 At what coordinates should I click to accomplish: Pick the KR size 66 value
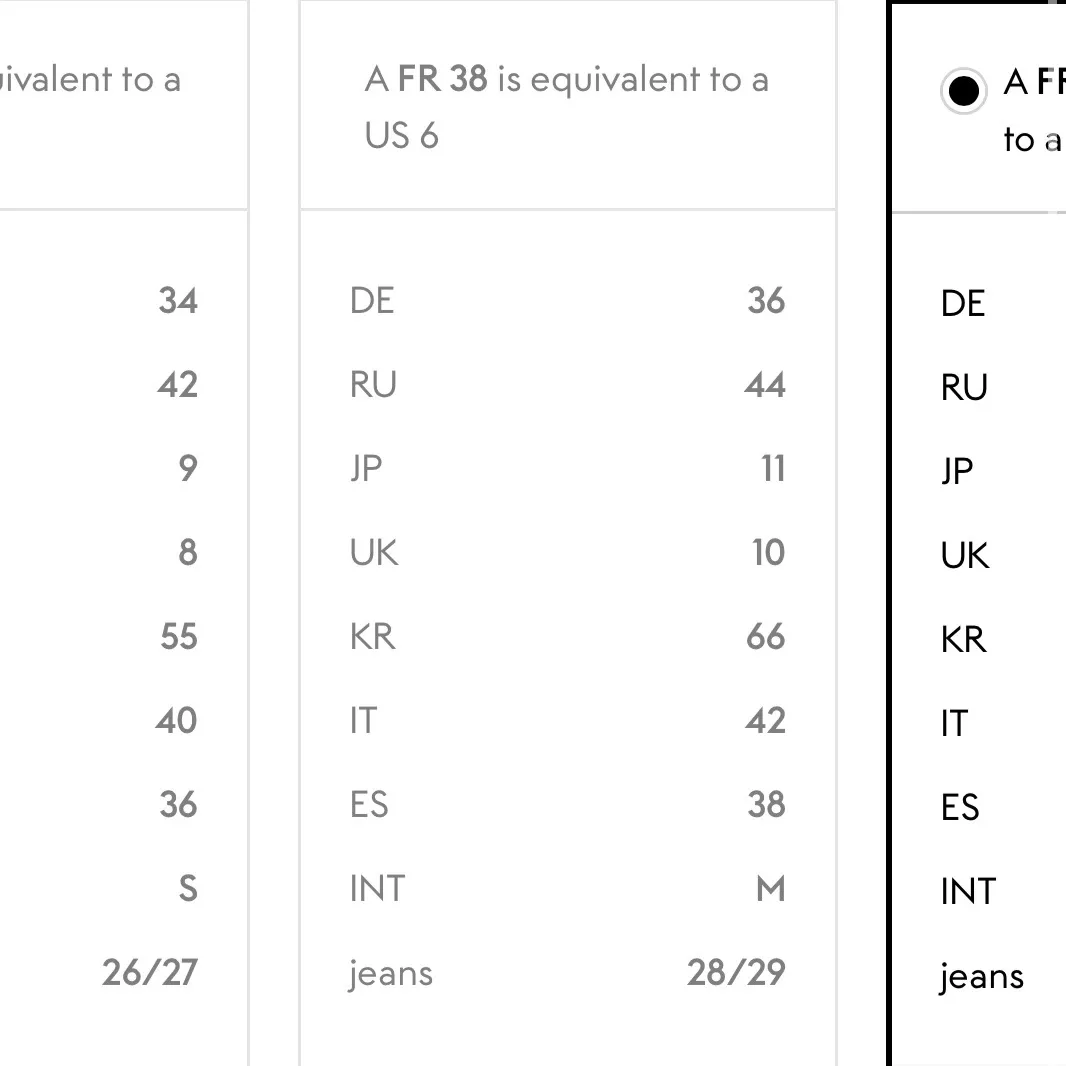(x=766, y=637)
